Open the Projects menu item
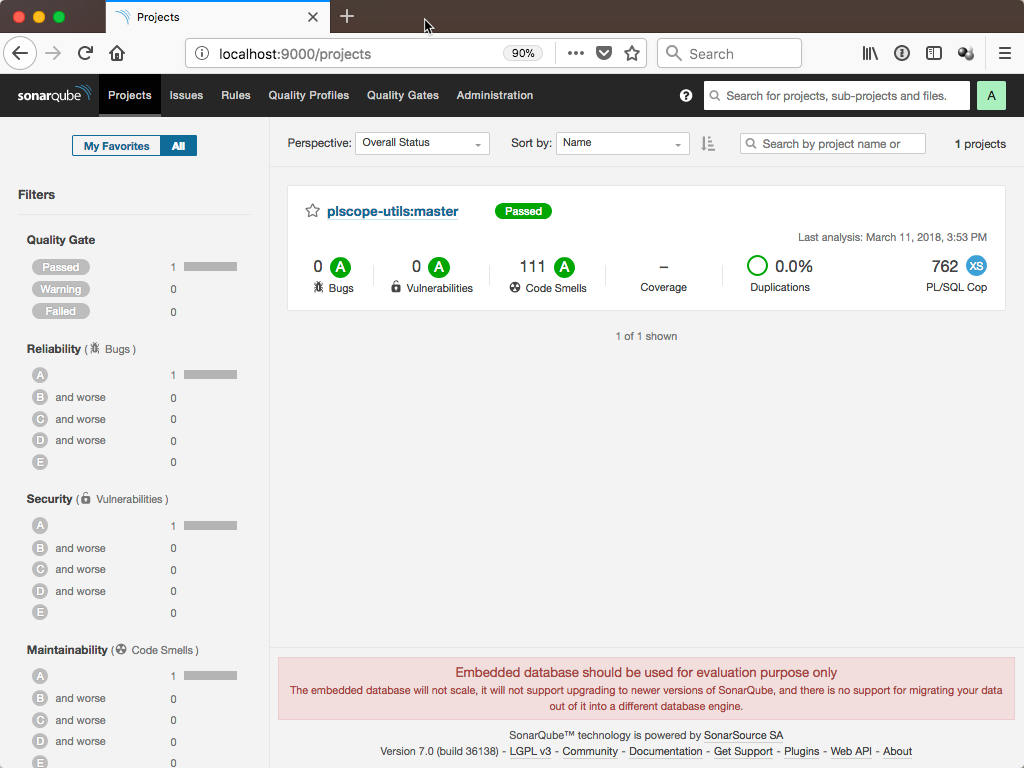This screenshot has width=1024, height=768. click(129, 95)
